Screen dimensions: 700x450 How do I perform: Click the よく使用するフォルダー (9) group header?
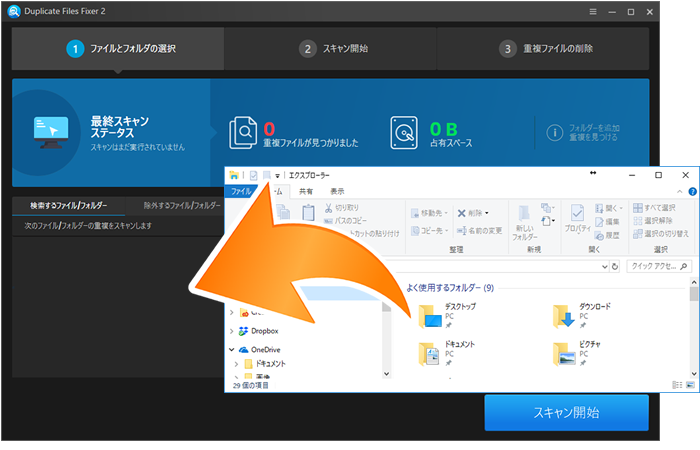[x=450, y=288]
